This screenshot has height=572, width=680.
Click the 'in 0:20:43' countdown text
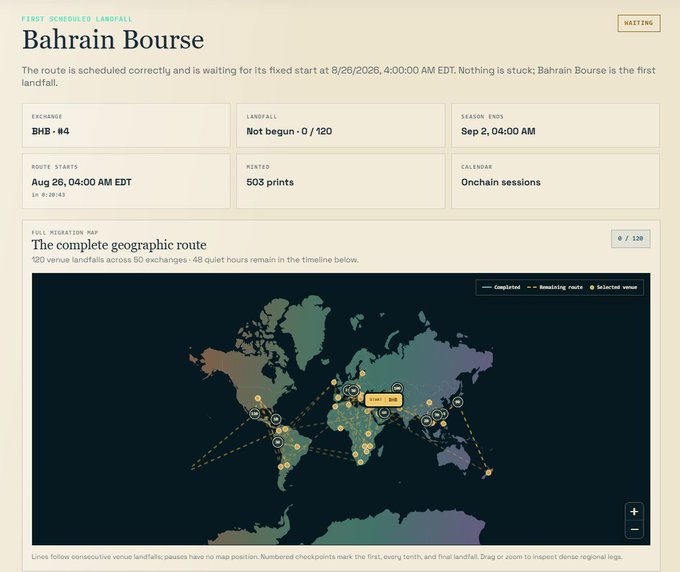pyautogui.click(x=48, y=195)
